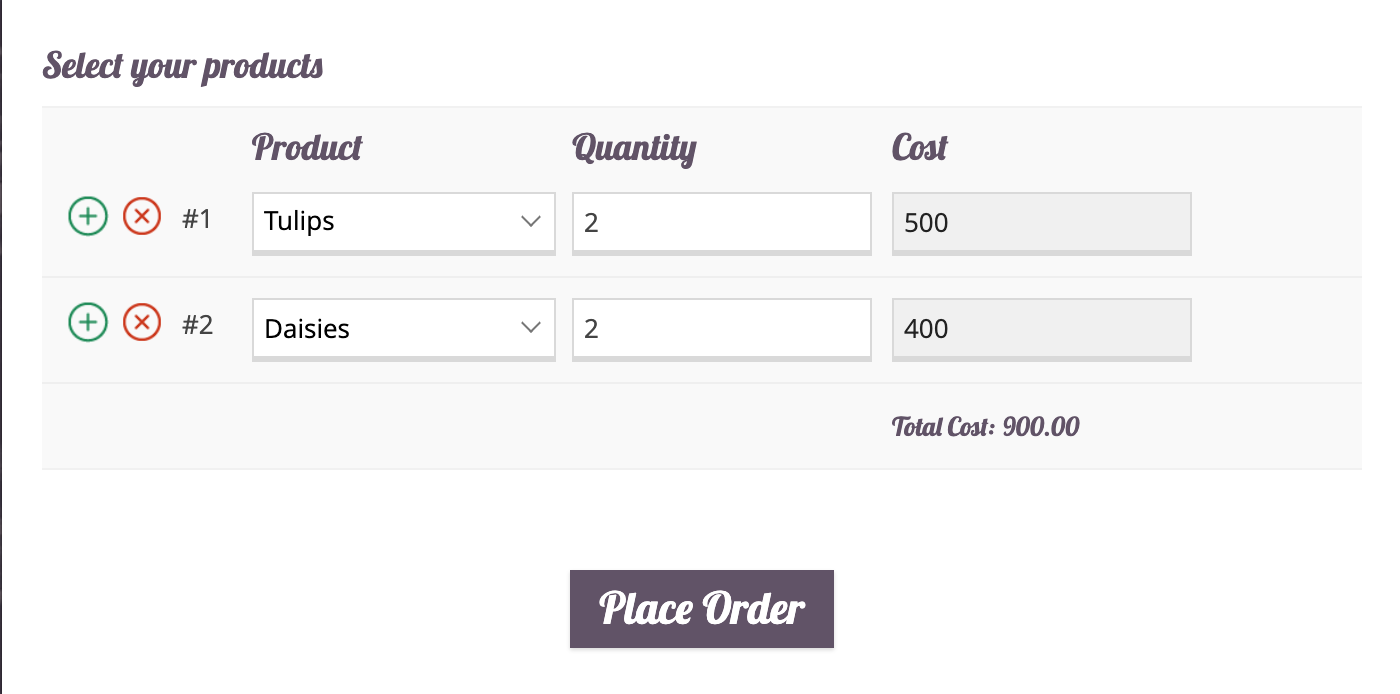The height and width of the screenshot is (694, 1400).
Task: Remove product row #1 with red X
Action: tap(142, 216)
